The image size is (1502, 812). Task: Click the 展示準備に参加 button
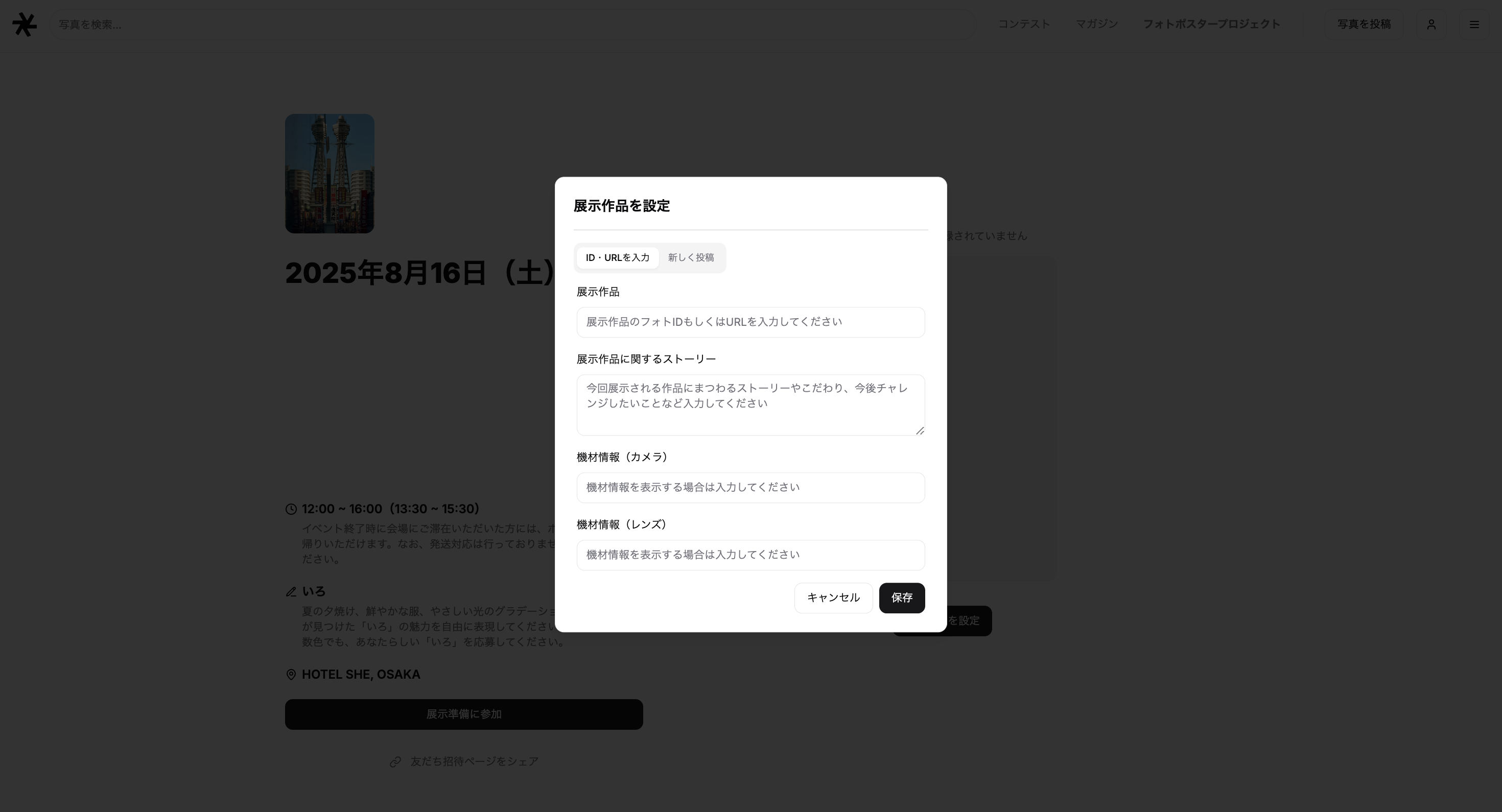click(463, 714)
